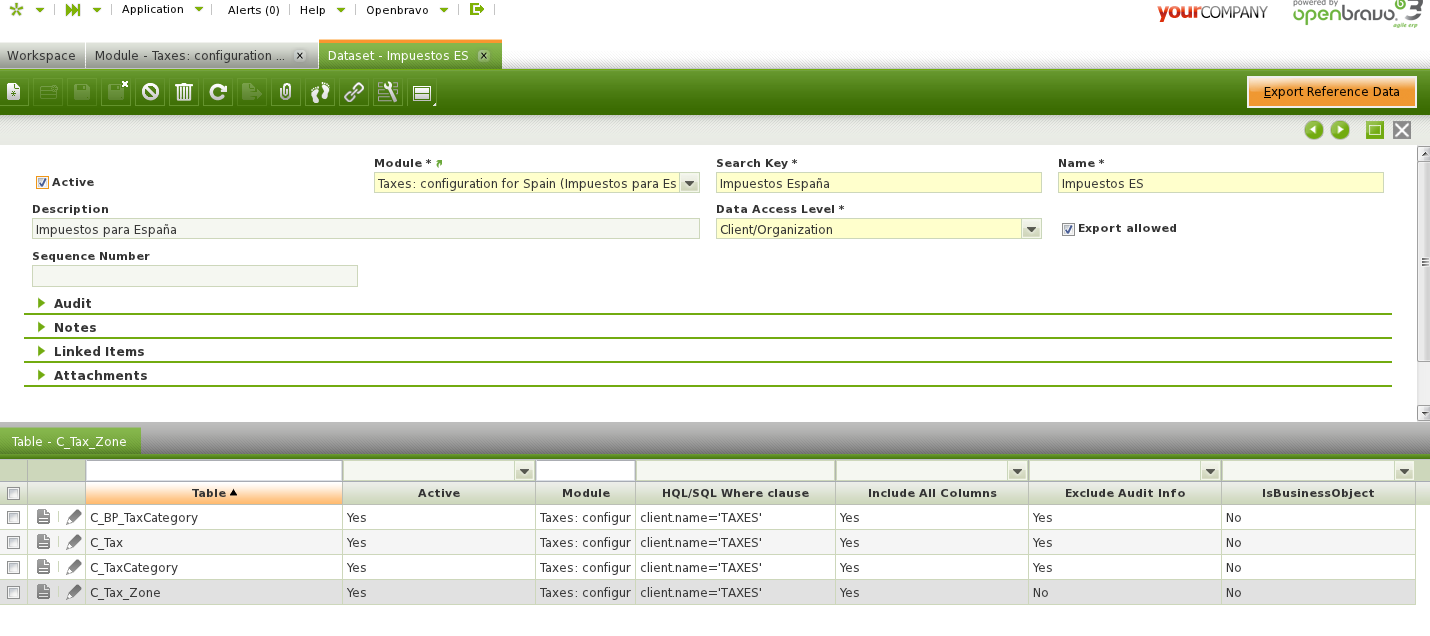
Task: Open the quick launch (fast-forward) icon
Action: coord(73,9)
